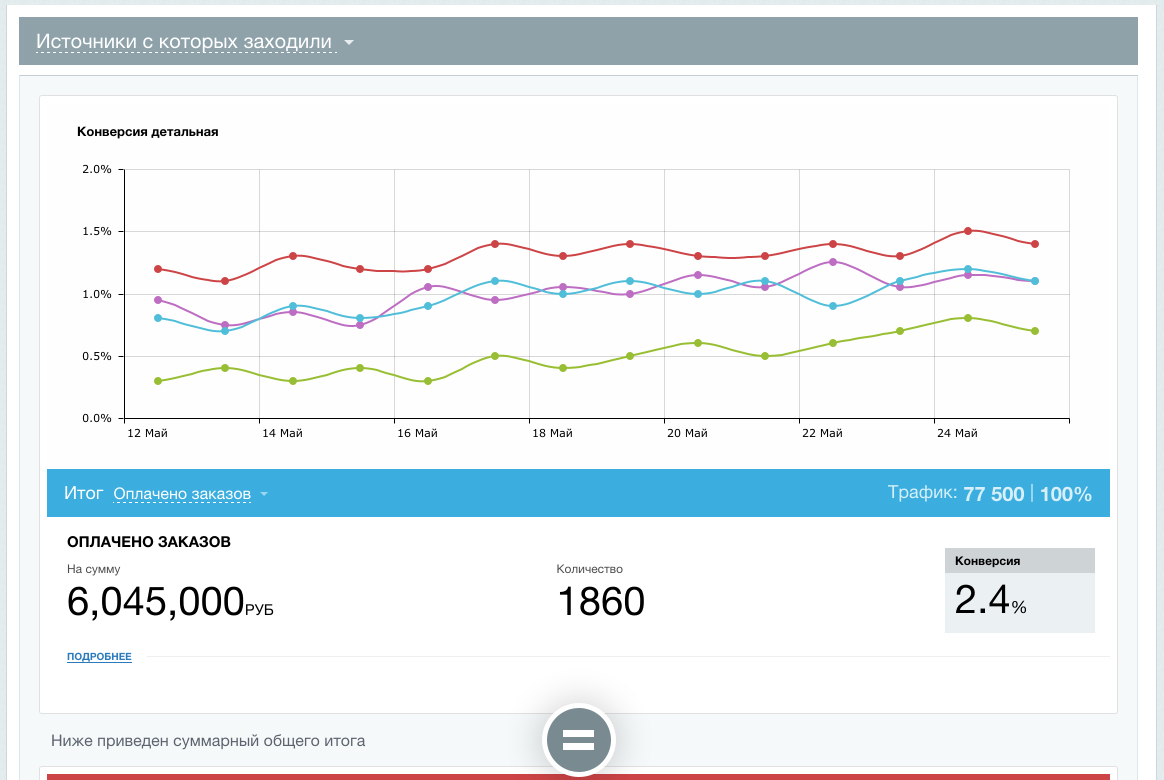This screenshot has height=780, width=1164.
Task: Click the green line's first data point
Action: pos(158,381)
